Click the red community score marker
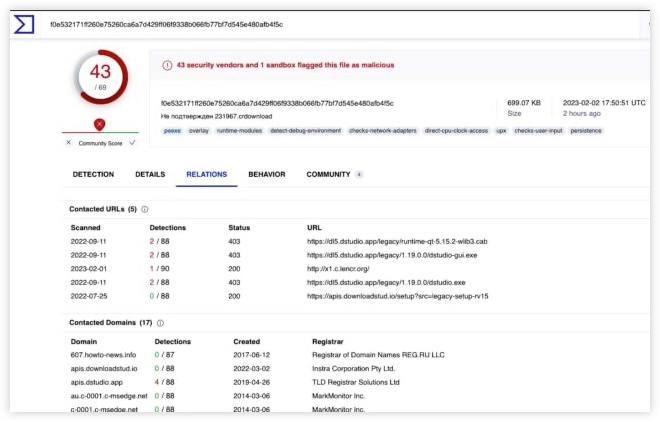The width and height of the screenshot is (660, 422). pos(99,125)
